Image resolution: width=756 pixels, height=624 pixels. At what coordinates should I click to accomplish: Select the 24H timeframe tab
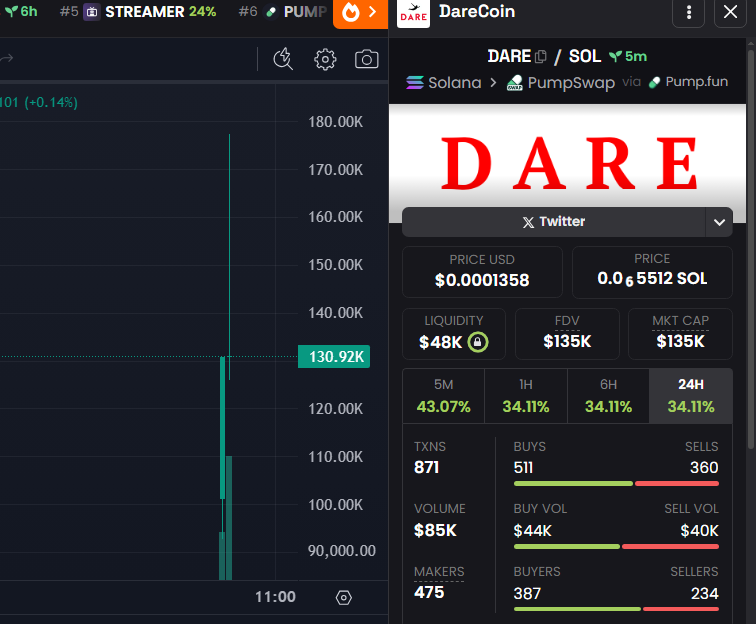(691, 396)
